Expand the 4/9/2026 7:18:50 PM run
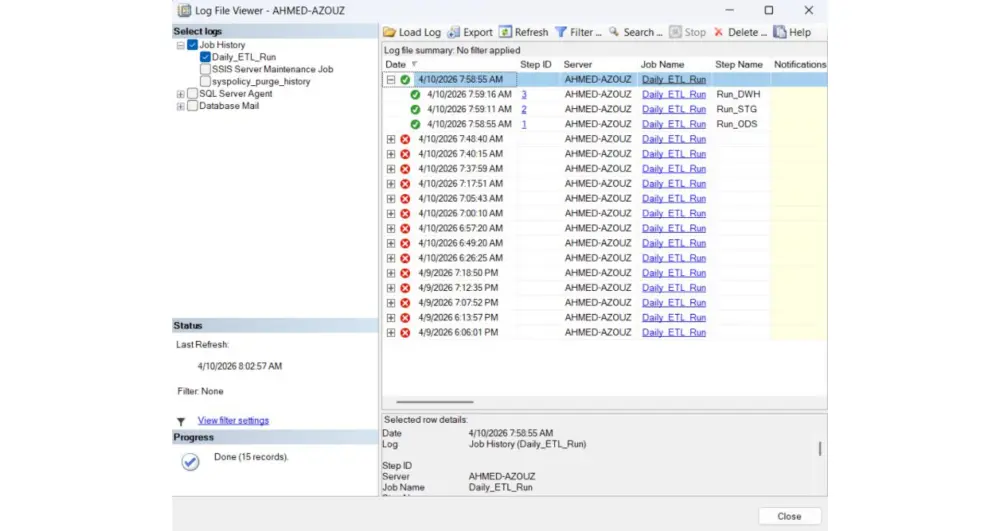Viewport: 1000px width, 531px height. pyautogui.click(x=391, y=273)
